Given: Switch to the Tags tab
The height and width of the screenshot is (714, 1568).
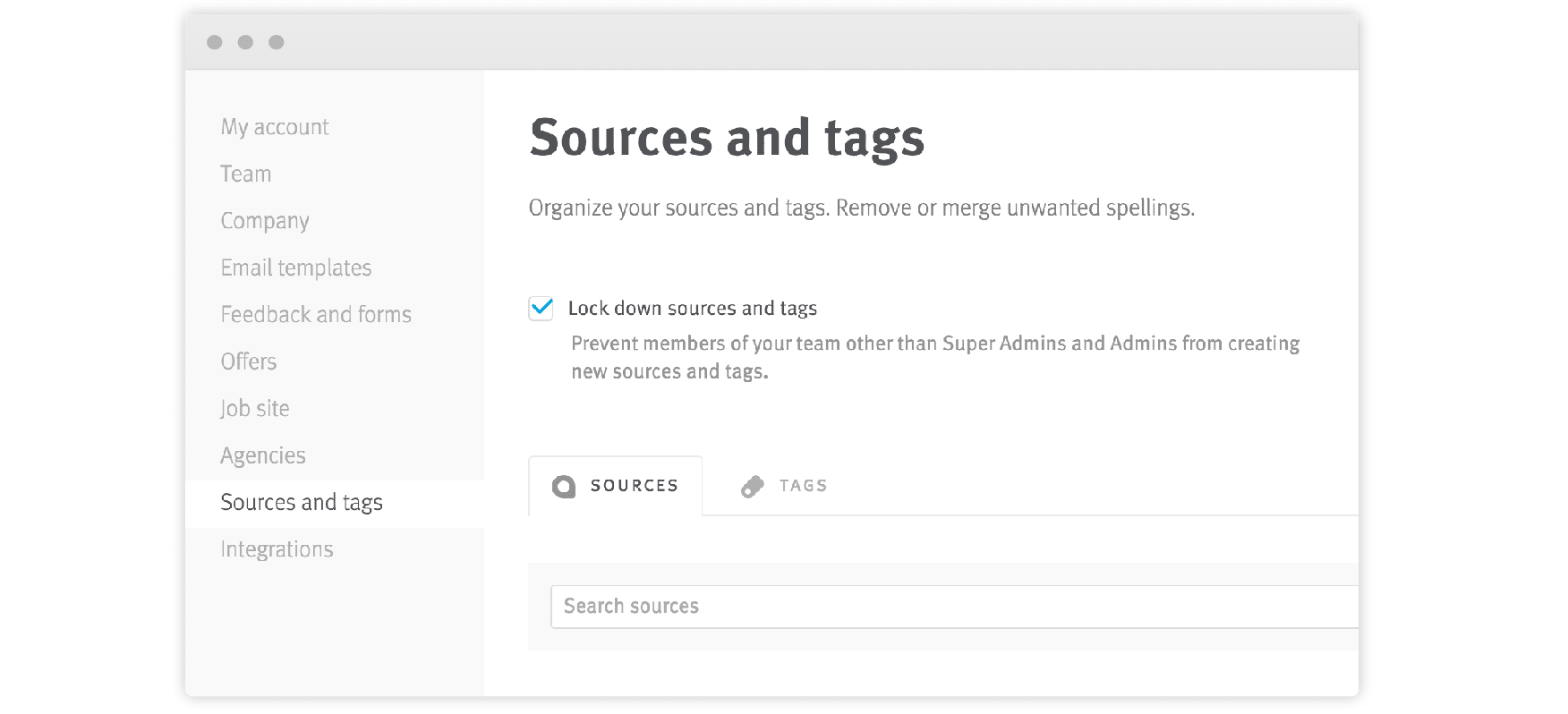Looking at the screenshot, I should [x=784, y=486].
